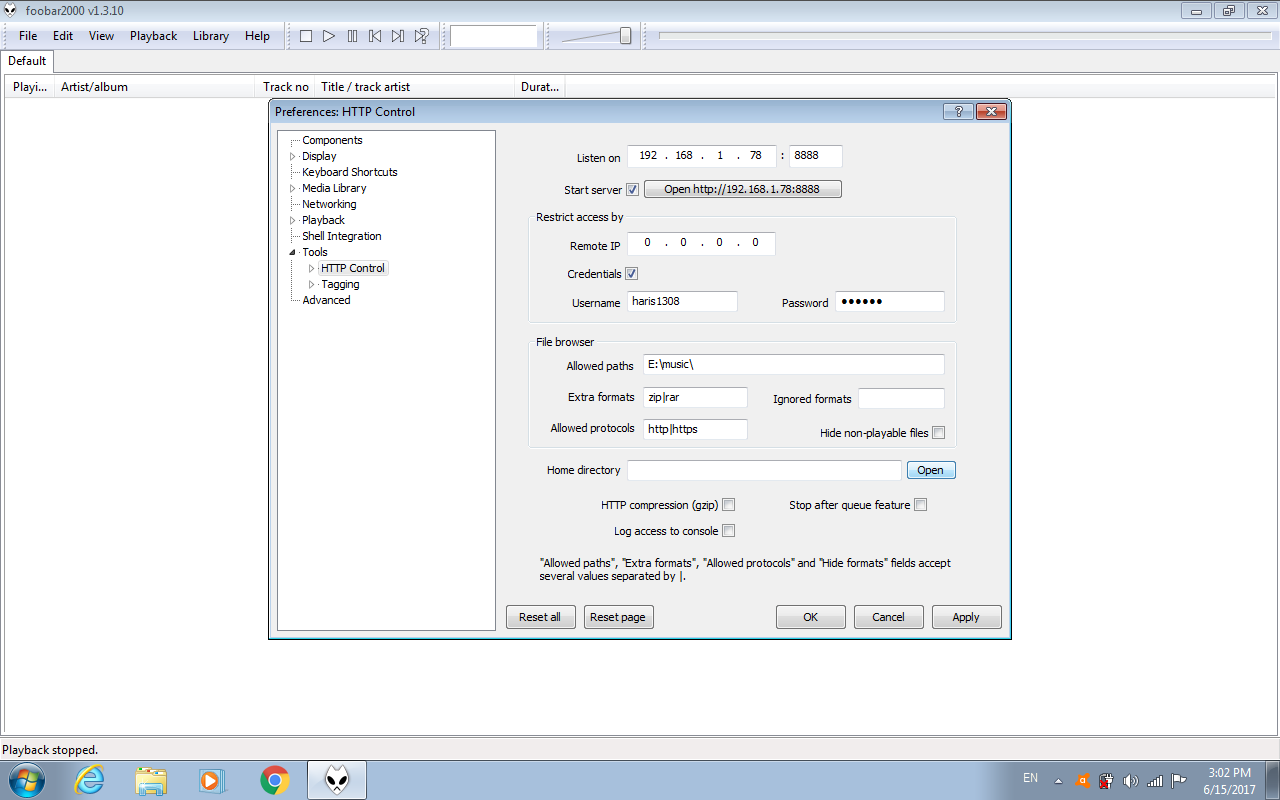Click the Reset page button
Viewport: 1280px width, 800px height.
(618, 617)
